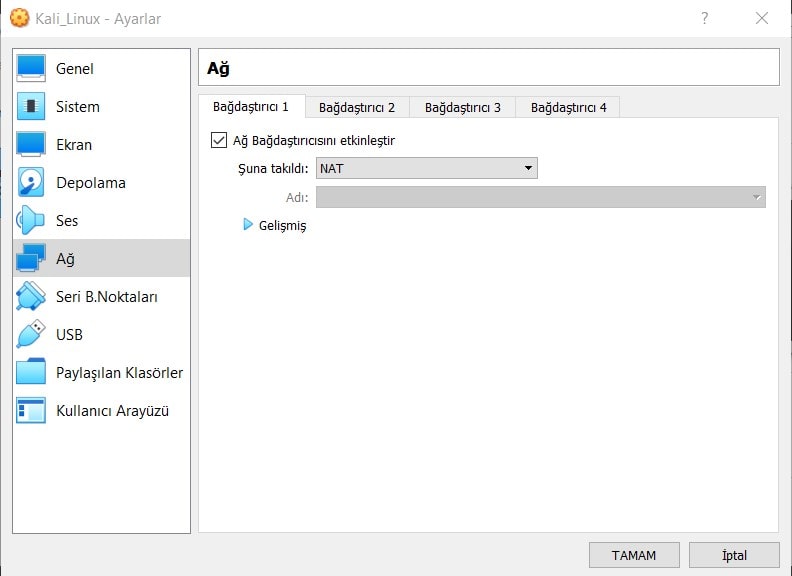Switch to Bağdaştırıcı 3 tab

pyautogui.click(x=463, y=108)
